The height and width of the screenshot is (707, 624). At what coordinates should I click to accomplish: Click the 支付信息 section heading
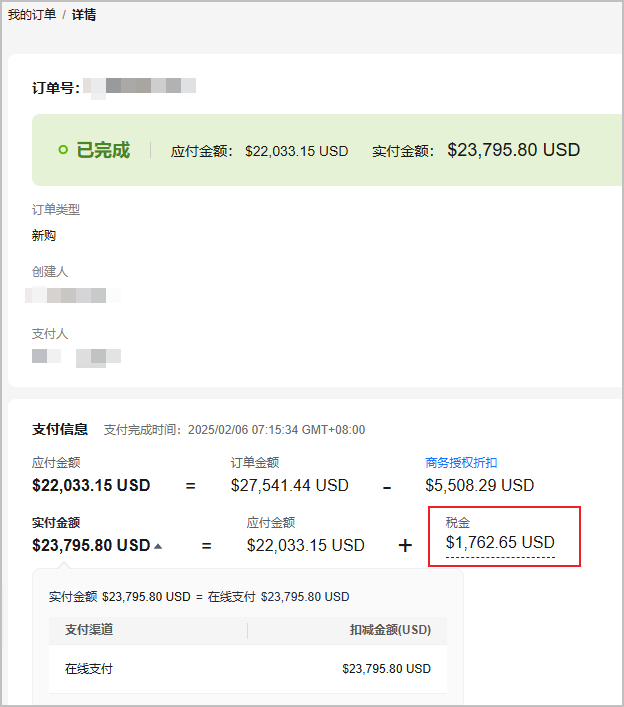(x=60, y=429)
